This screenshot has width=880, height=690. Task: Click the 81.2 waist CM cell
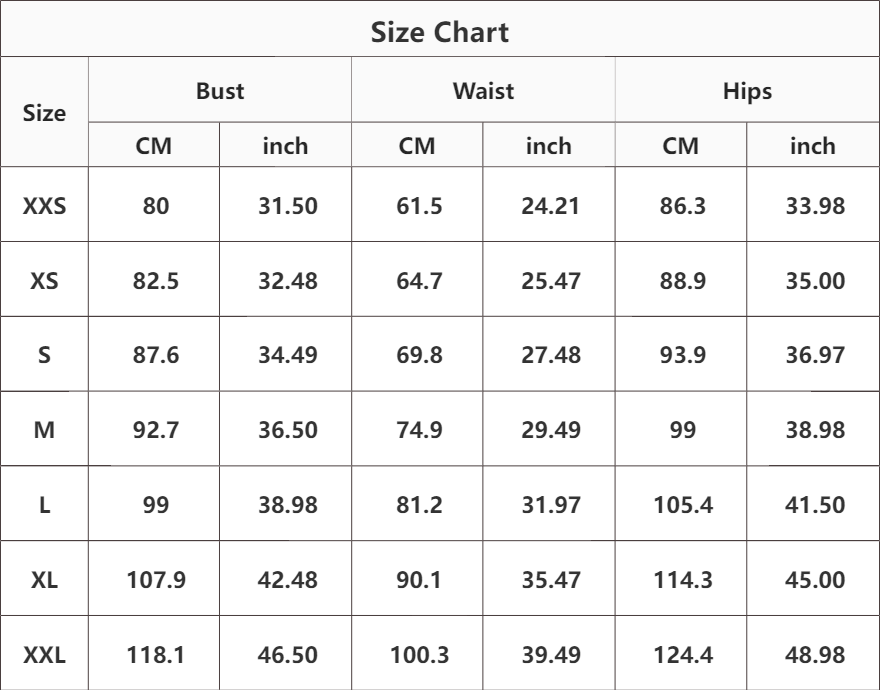pos(419,505)
